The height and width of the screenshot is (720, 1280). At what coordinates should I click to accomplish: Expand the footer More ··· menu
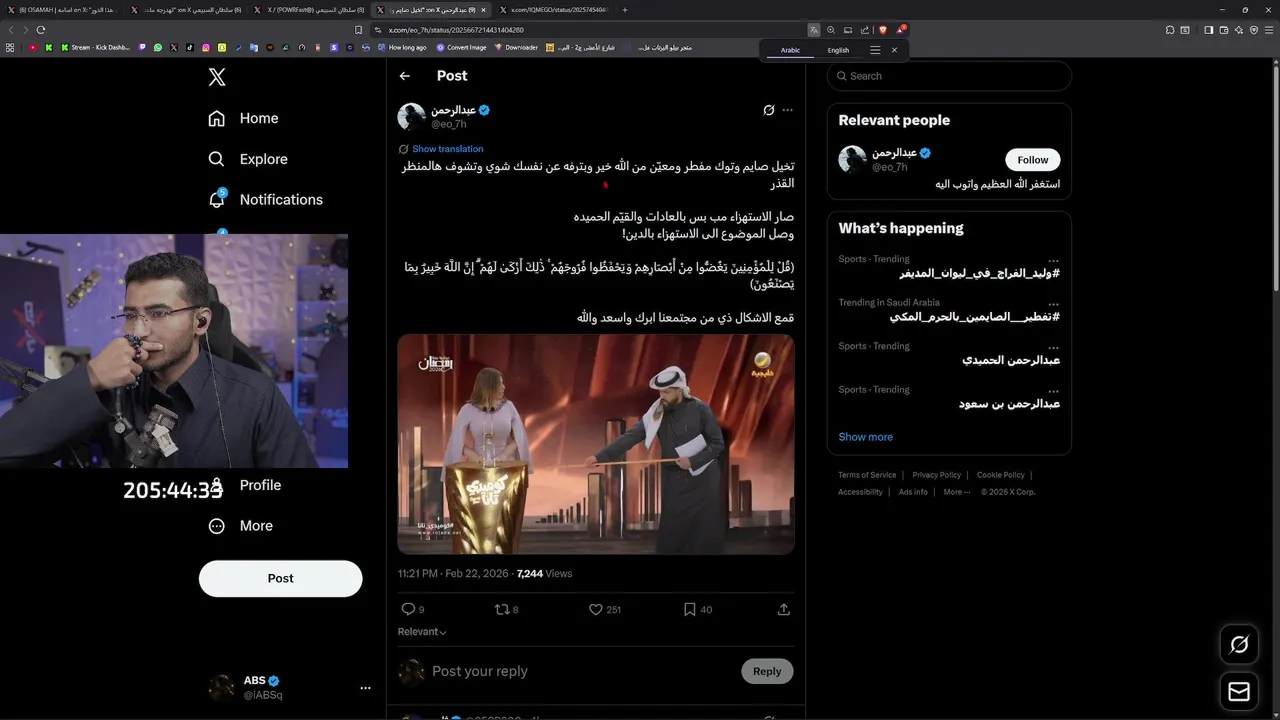(x=956, y=492)
